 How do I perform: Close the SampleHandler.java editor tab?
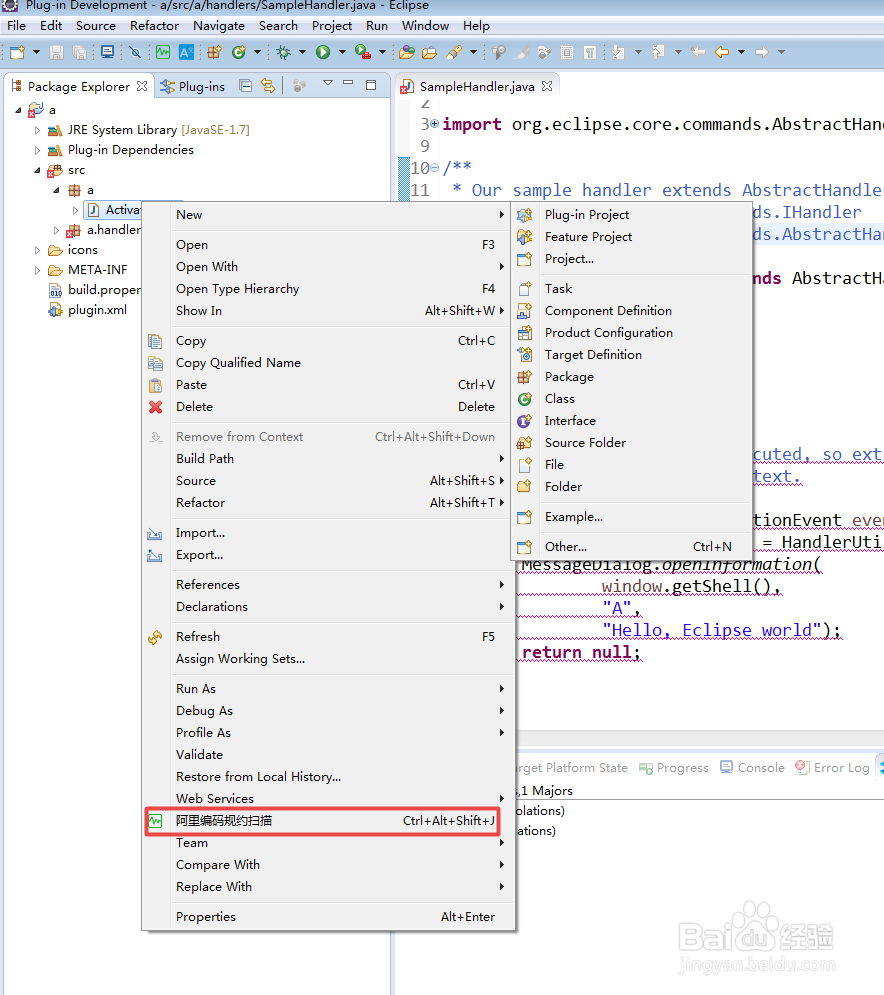pyautogui.click(x=547, y=86)
